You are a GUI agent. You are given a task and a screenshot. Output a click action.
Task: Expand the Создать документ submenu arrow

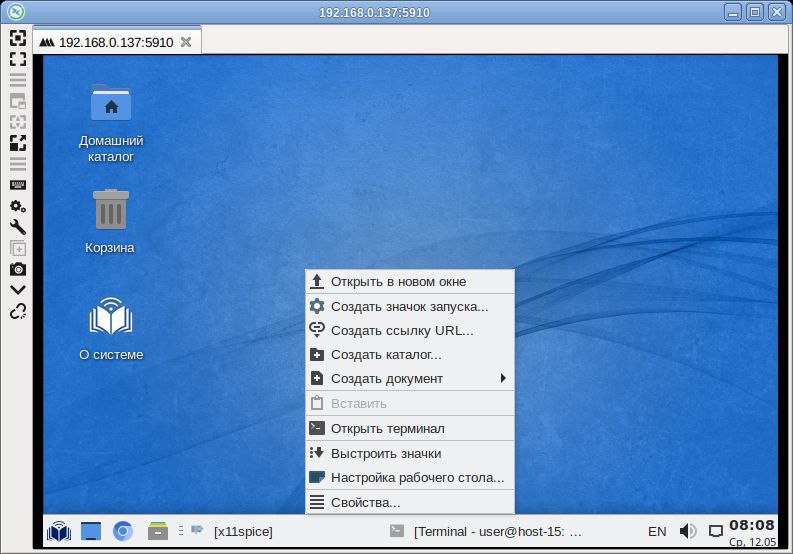[503, 378]
